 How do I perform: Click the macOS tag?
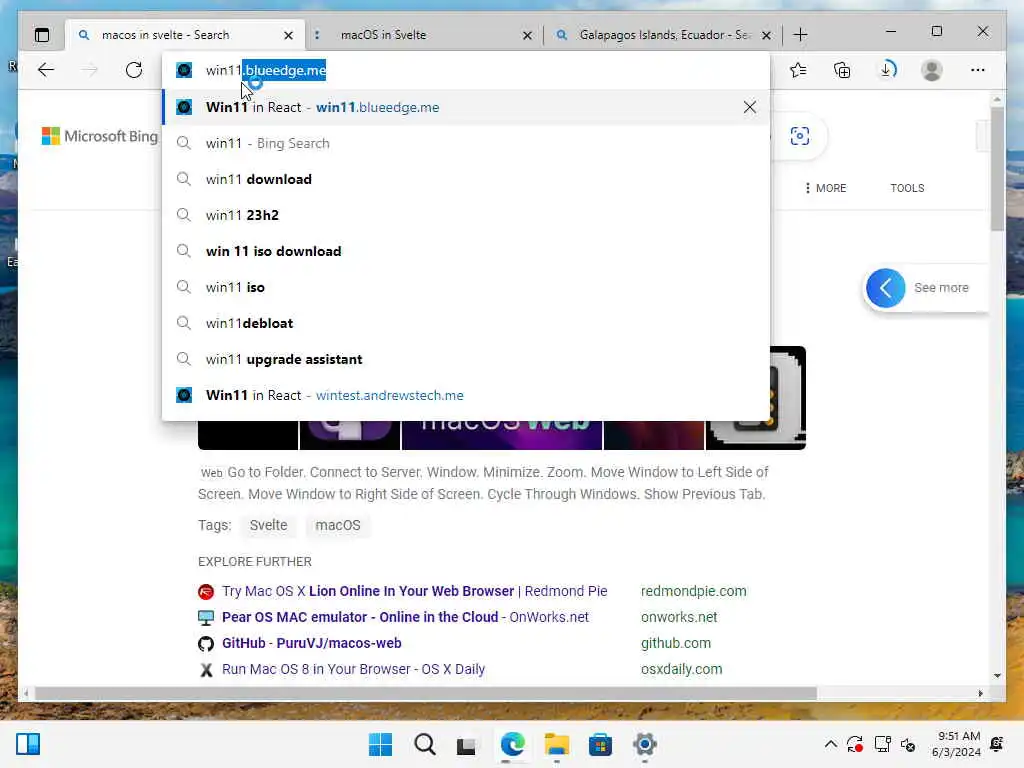tap(338, 525)
